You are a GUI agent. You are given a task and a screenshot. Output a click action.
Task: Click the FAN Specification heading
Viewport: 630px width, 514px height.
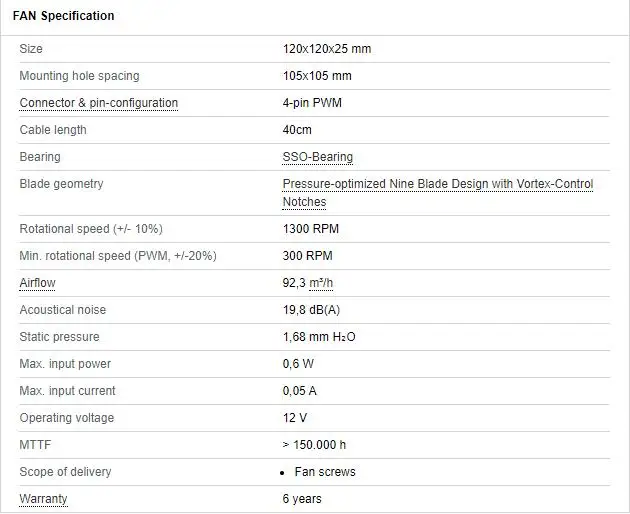click(x=63, y=16)
